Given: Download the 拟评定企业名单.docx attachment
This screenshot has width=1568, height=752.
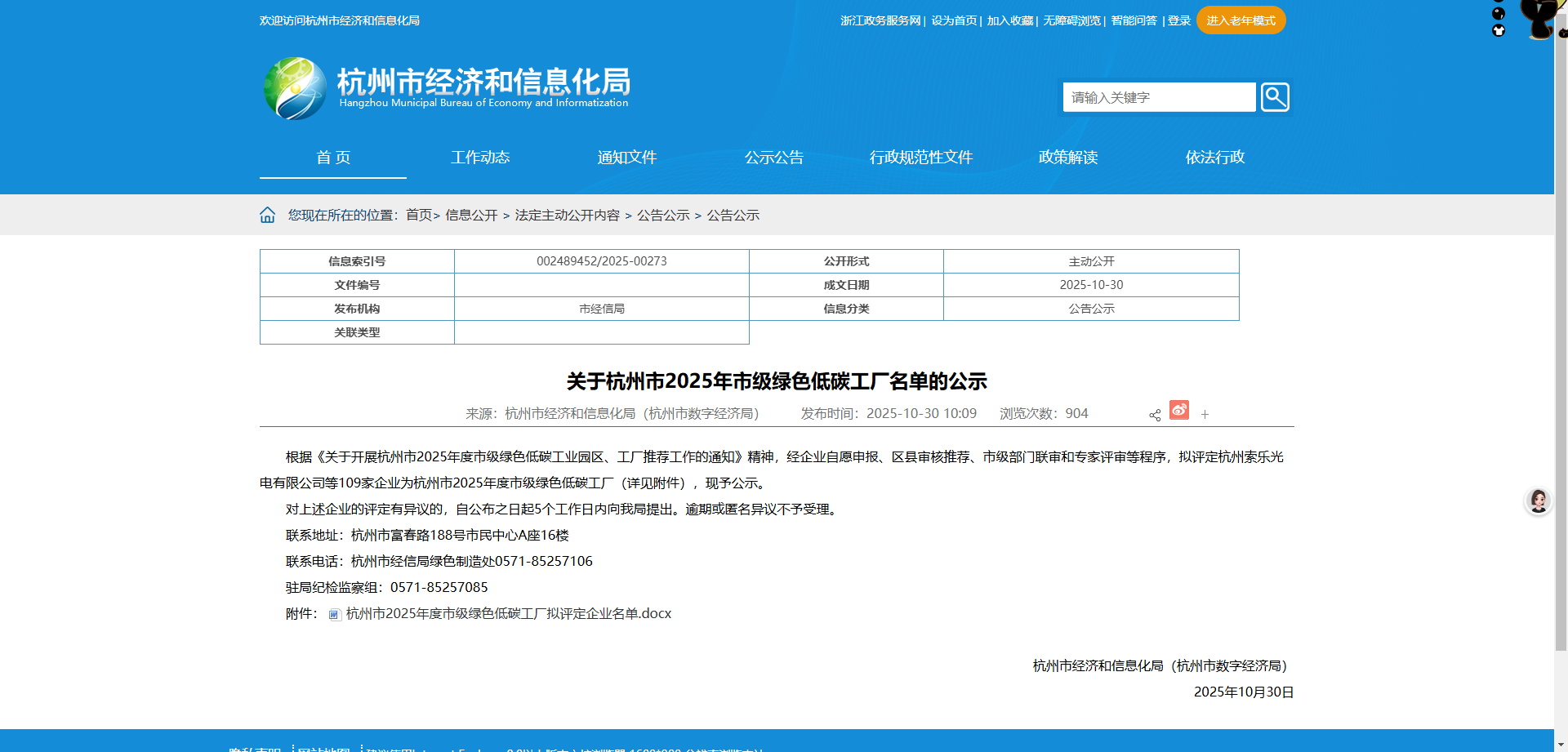Looking at the screenshot, I should [508, 614].
